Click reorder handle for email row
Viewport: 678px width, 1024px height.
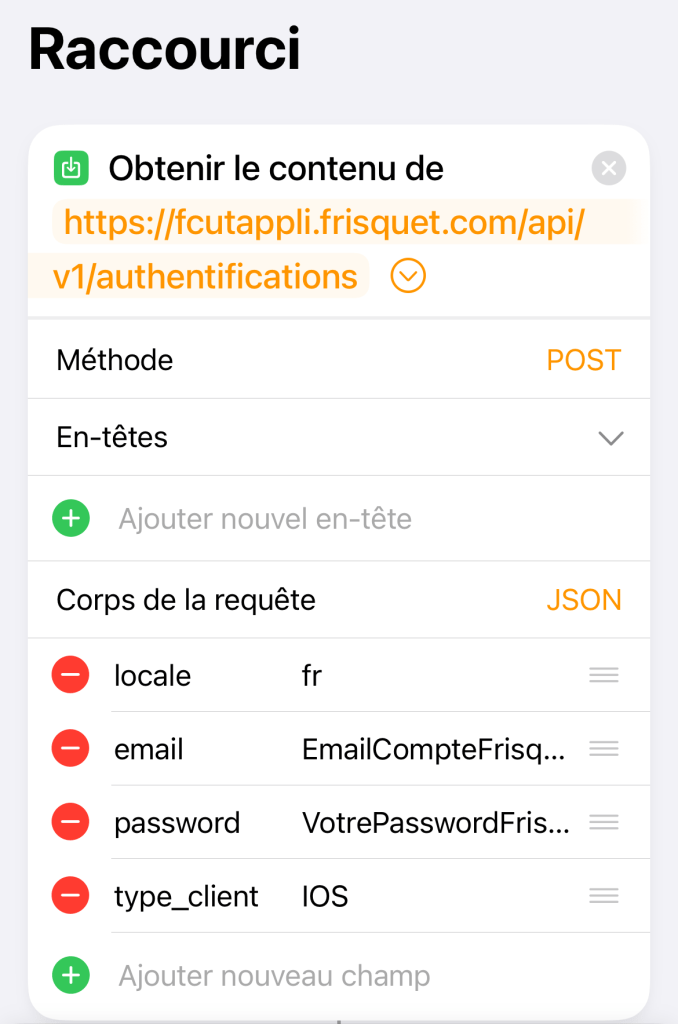point(603,749)
